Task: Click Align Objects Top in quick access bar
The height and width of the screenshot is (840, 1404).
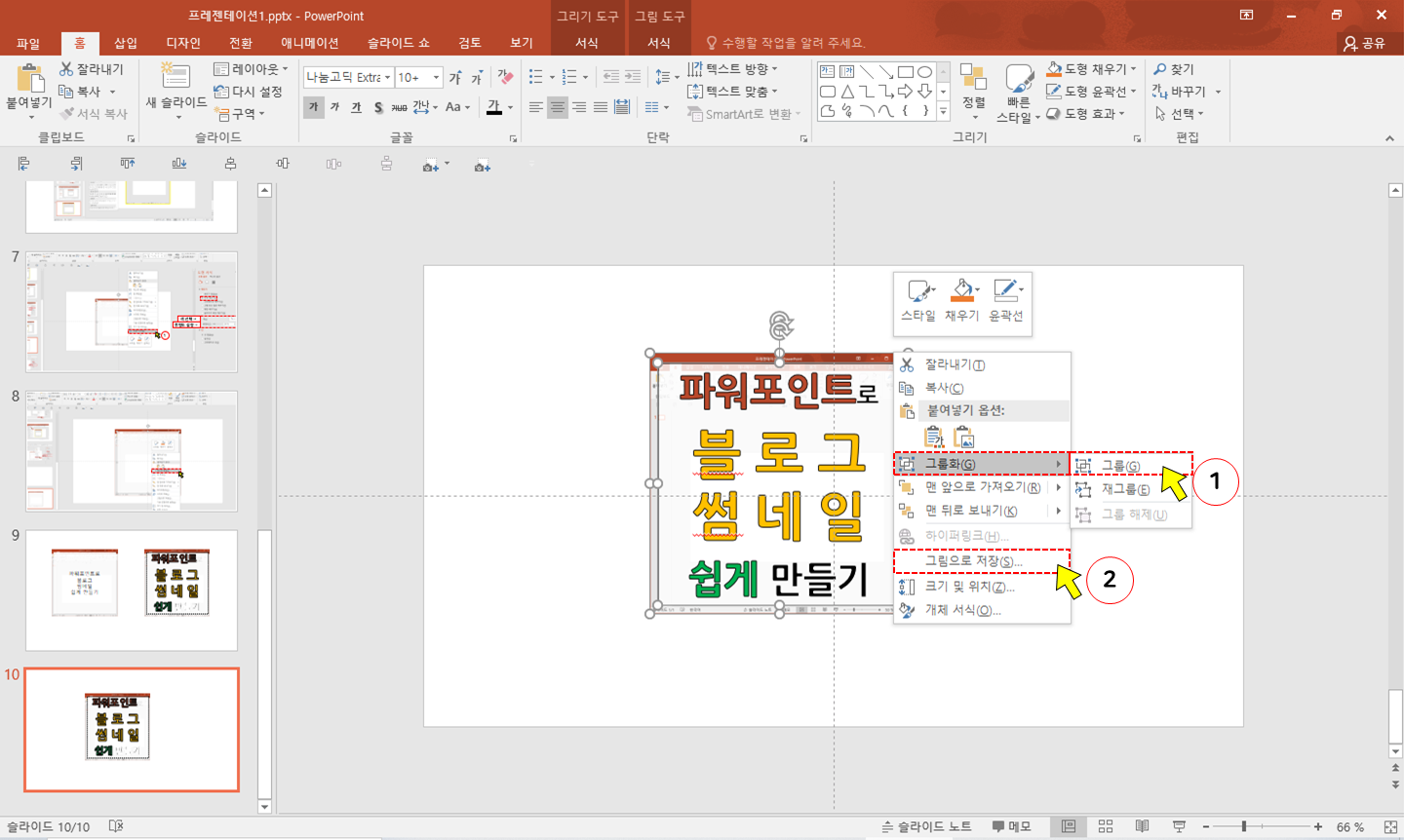Action: 128,164
